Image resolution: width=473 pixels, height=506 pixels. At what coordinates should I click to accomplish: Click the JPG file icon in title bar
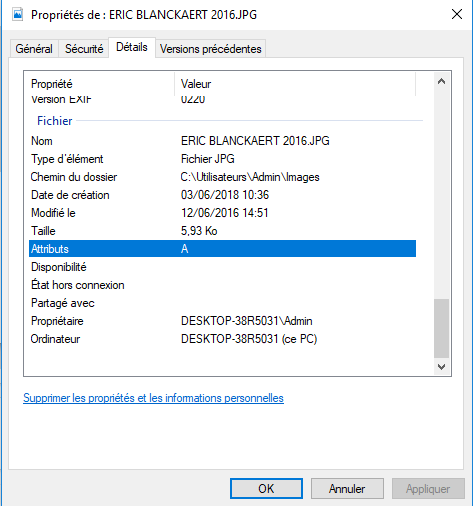click(x=17, y=15)
